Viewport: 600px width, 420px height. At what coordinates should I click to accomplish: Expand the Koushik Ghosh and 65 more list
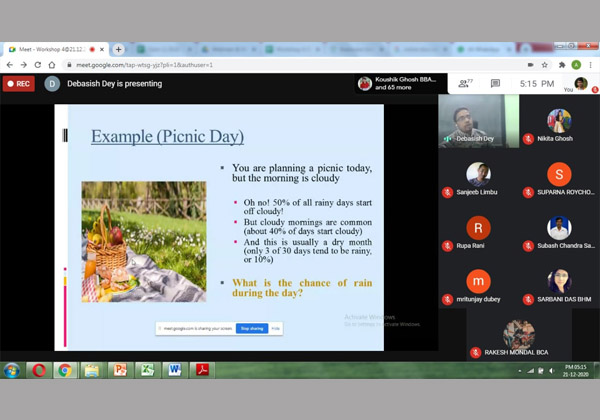pyautogui.click(x=400, y=84)
